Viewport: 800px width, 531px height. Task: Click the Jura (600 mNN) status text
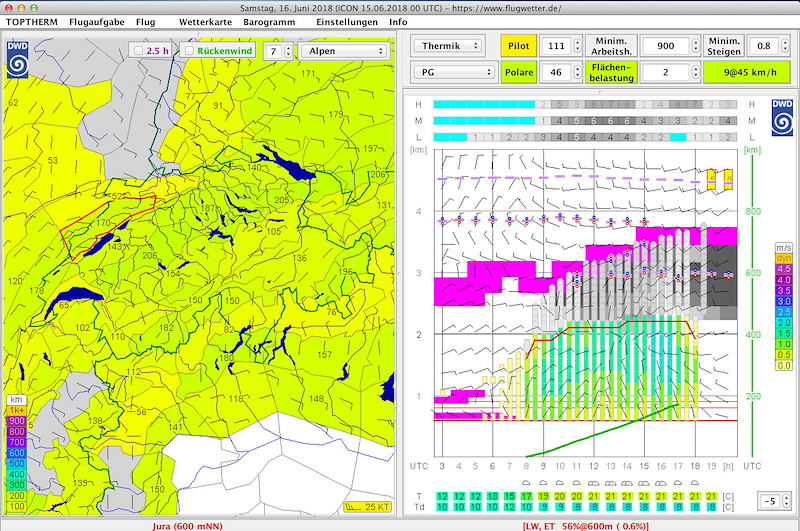(187, 526)
